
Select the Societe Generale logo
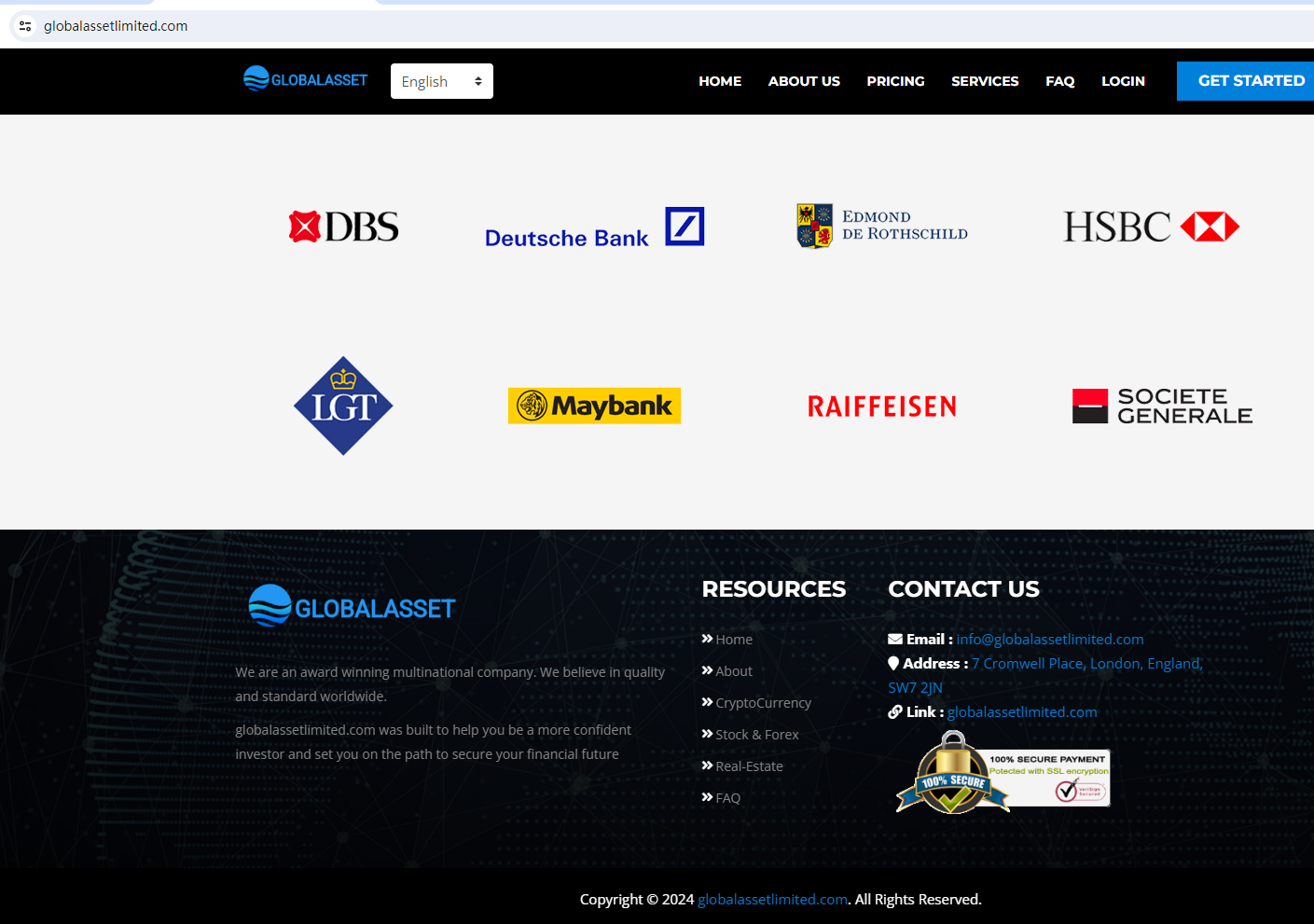tap(1162, 406)
